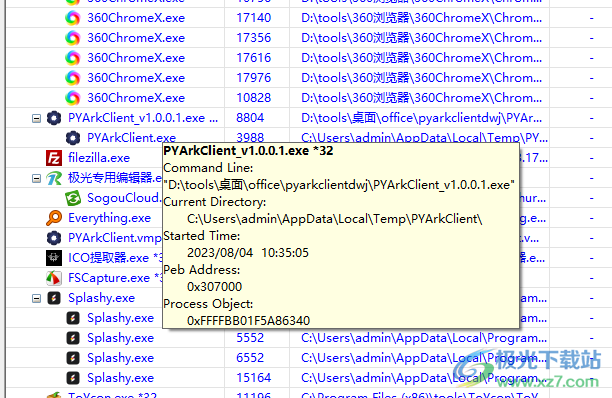
Task: Select 360ChromeX.exe name in PID 17616 row
Action: (136, 58)
